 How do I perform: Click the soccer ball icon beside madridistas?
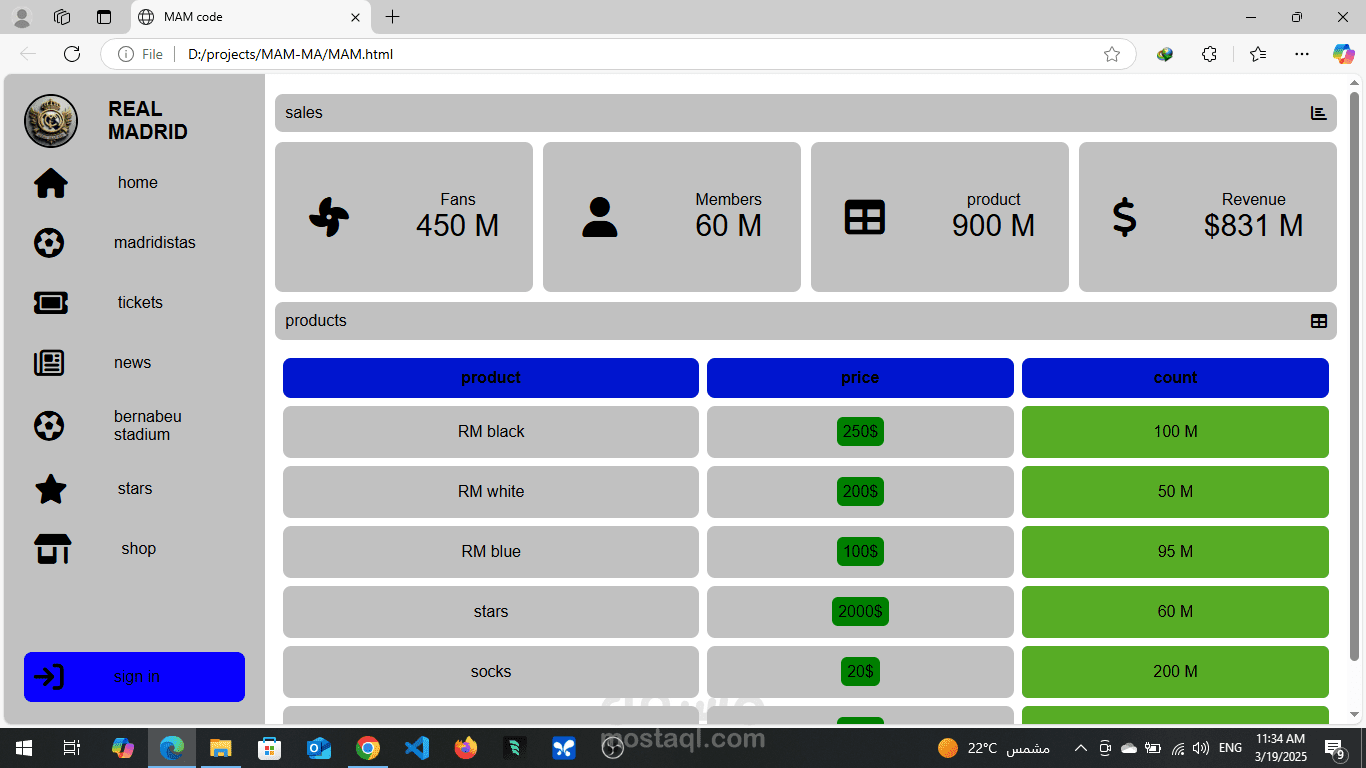click(x=49, y=243)
